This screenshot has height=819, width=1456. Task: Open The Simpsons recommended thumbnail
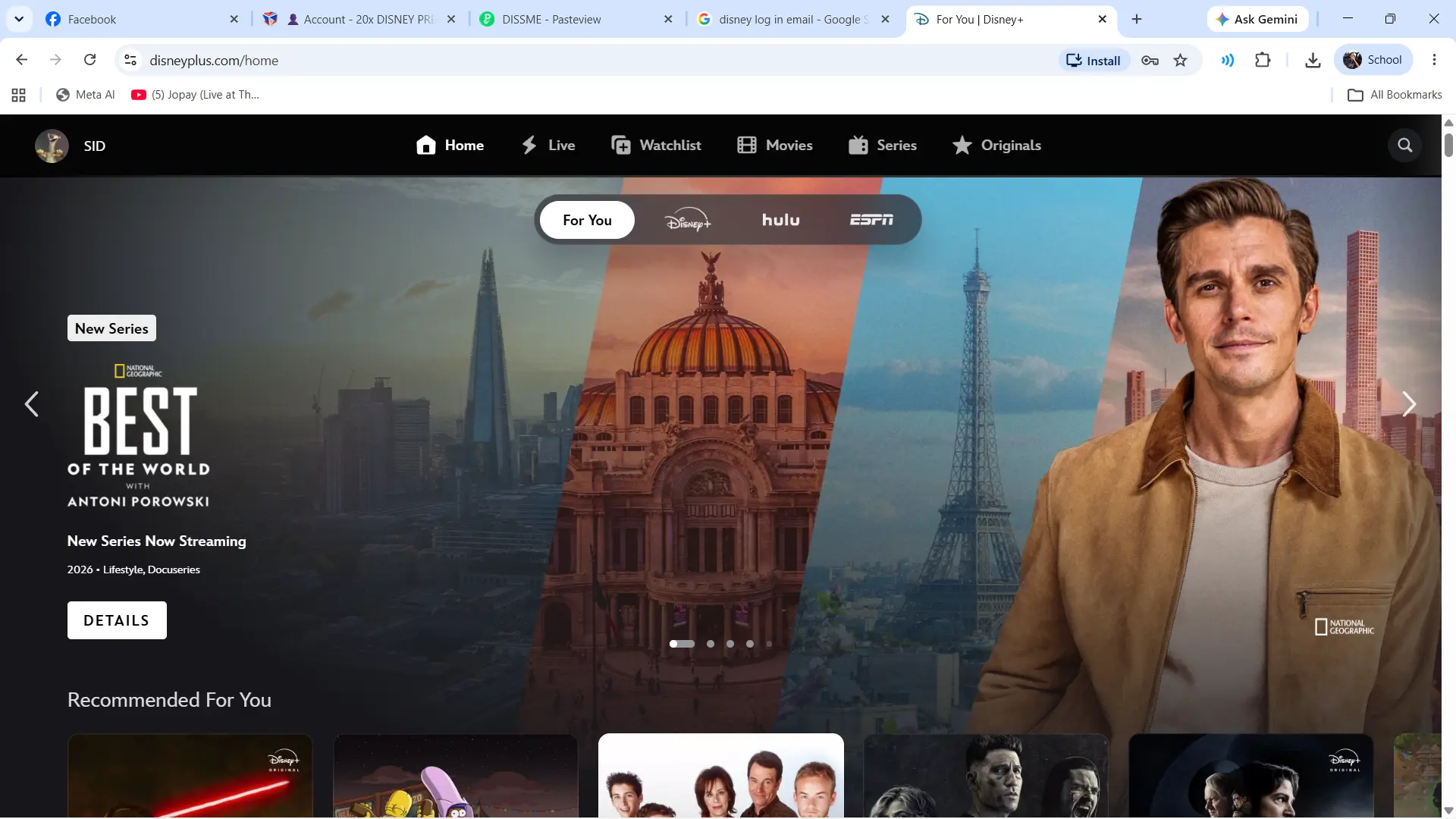455,776
